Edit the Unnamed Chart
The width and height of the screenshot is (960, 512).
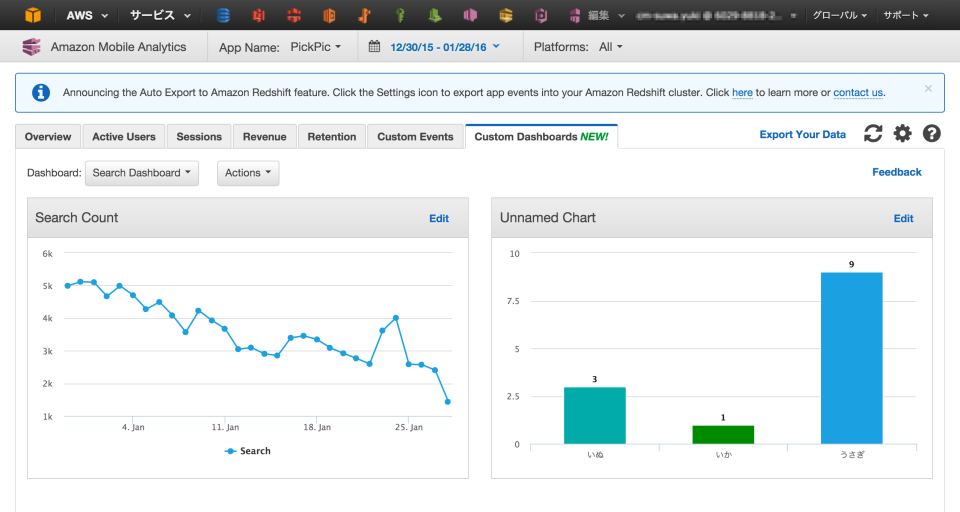pos(903,218)
